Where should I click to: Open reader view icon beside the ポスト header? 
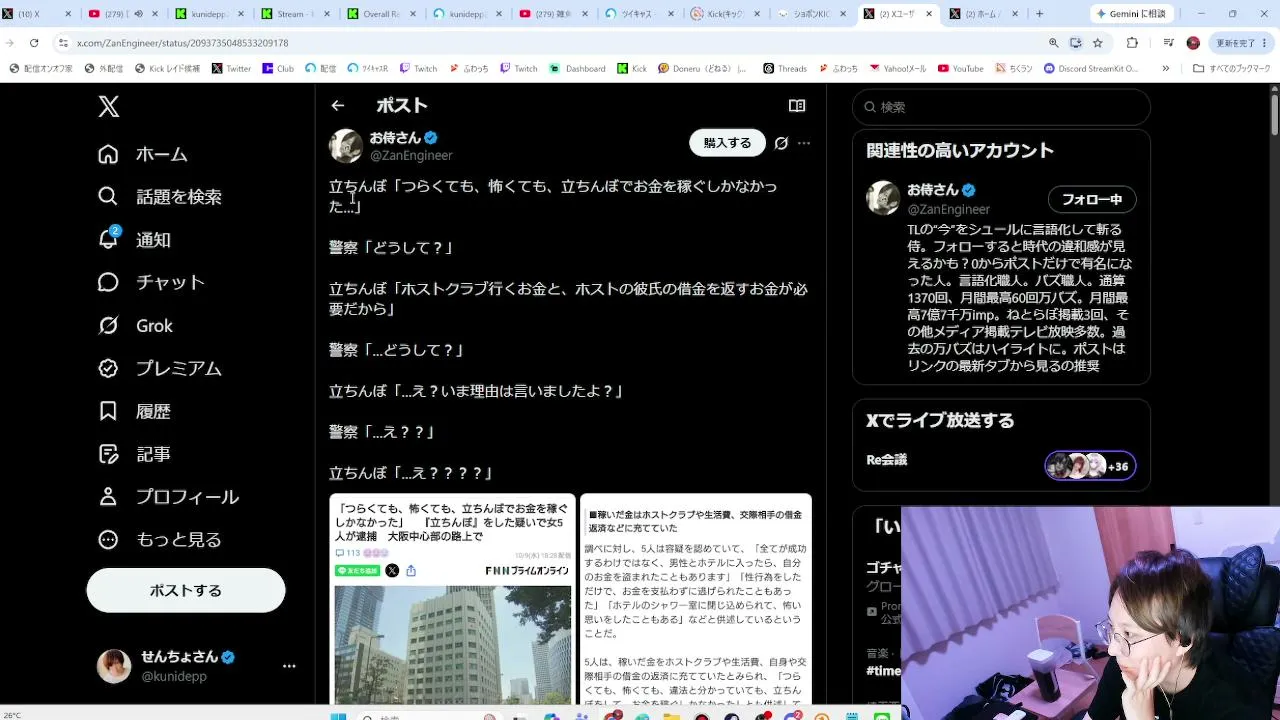(x=797, y=105)
